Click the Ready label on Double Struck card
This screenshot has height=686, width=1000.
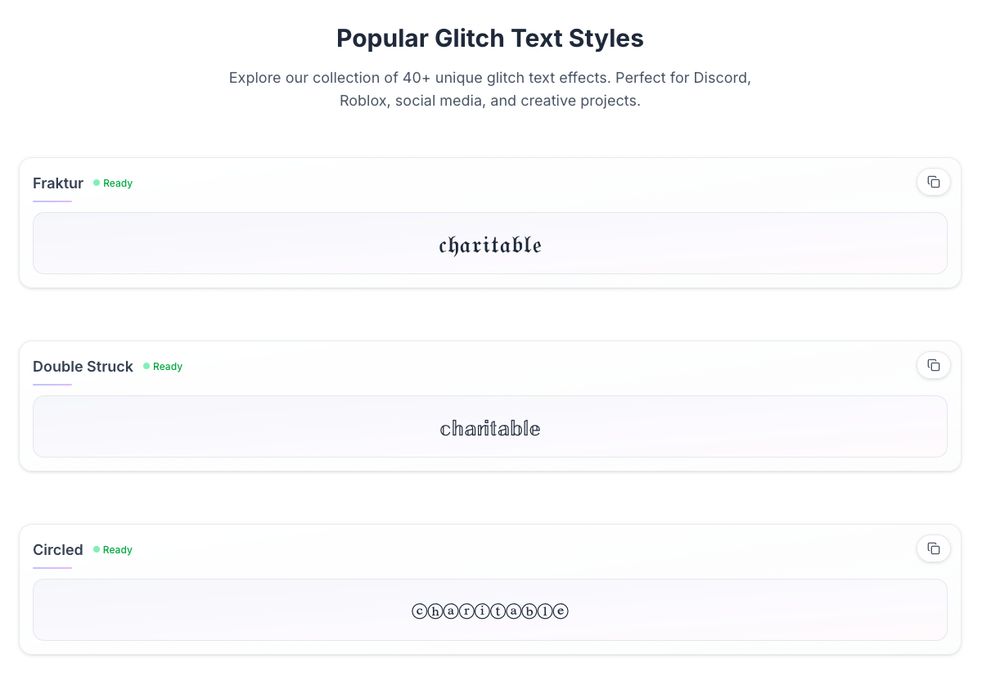point(168,366)
